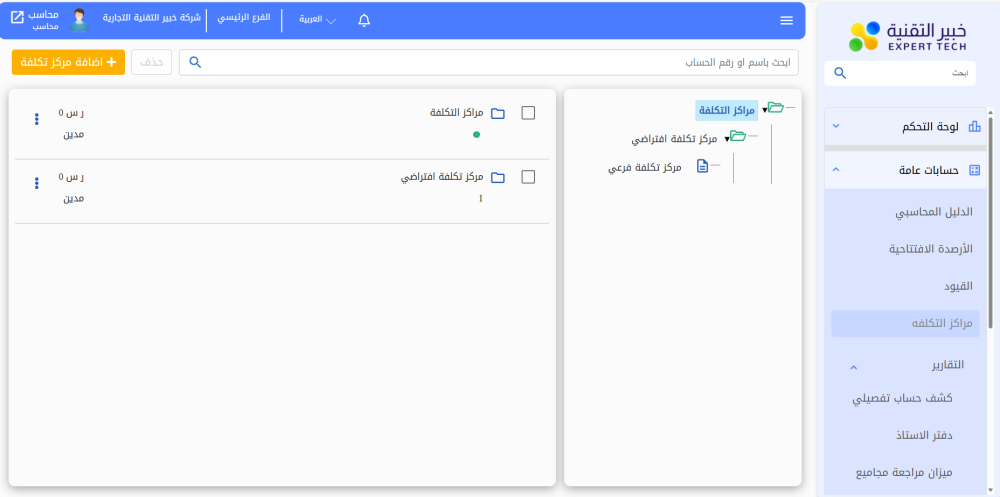Check the مركز تكلفة افتراضي row checkbox
Viewport: 1000px width, 497px height.
(x=529, y=177)
